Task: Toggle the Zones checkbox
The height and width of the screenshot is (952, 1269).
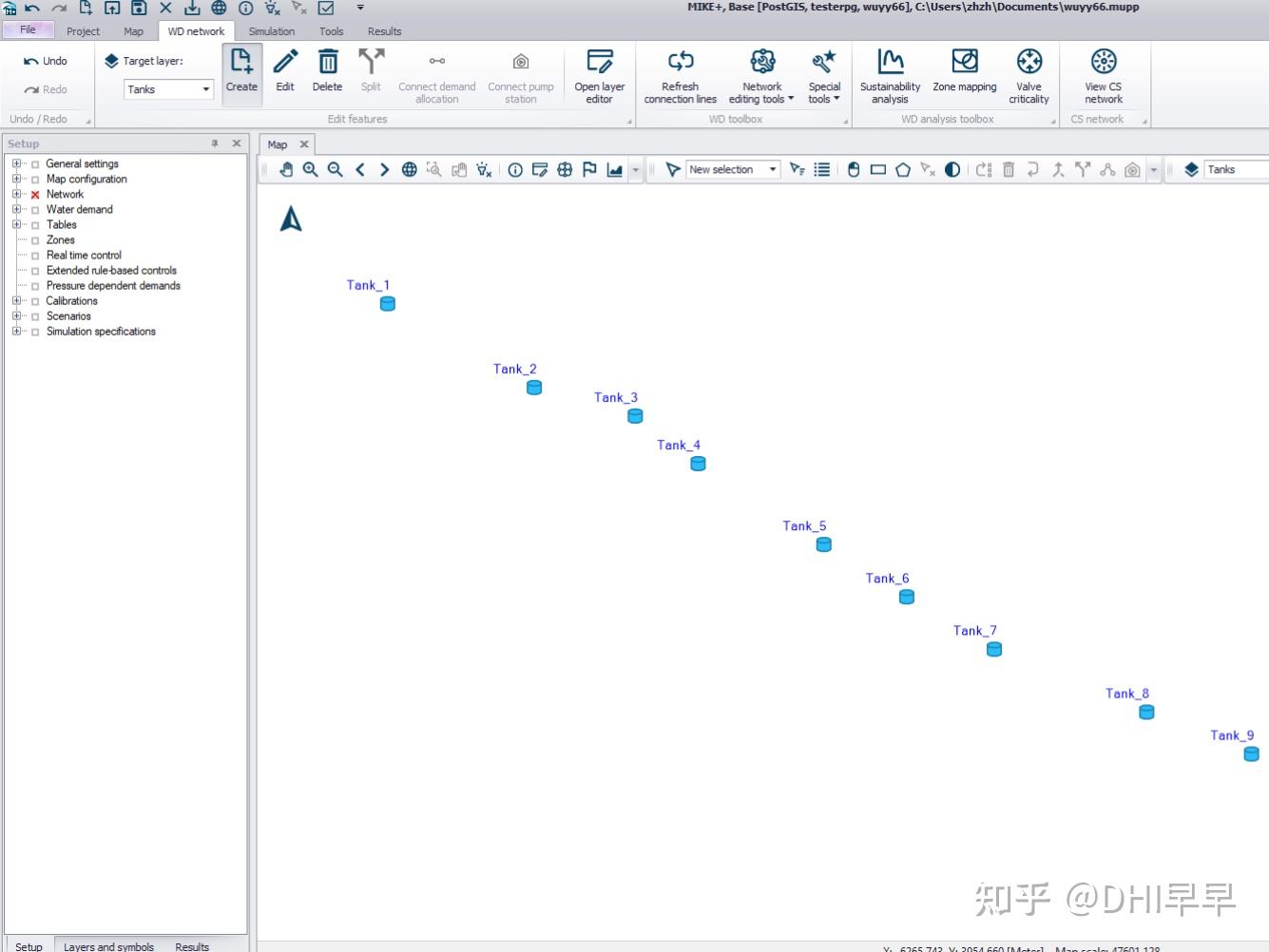Action: tap(35, 240)
